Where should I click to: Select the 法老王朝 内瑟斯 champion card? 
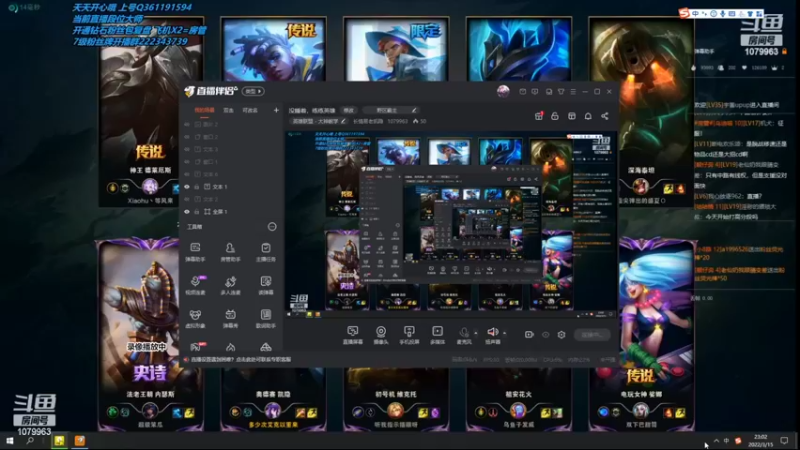tap(149, 334)
